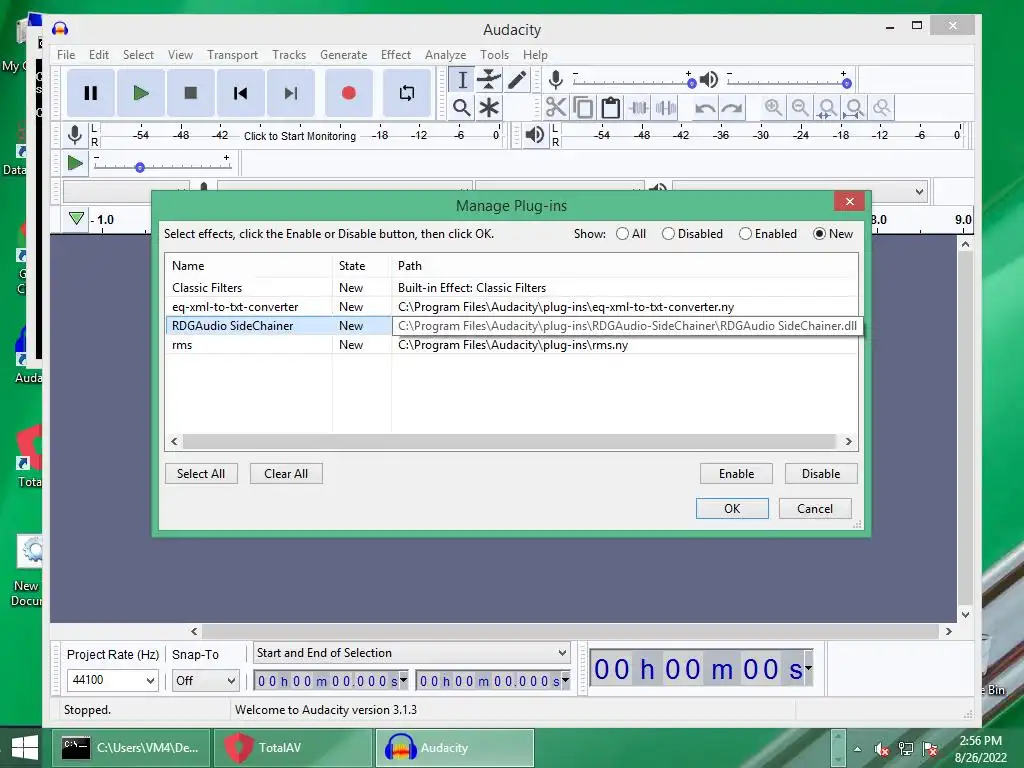Select the Draw (pencil) tool
This screenshot has height=768, width=1024.
coord(516,80)
